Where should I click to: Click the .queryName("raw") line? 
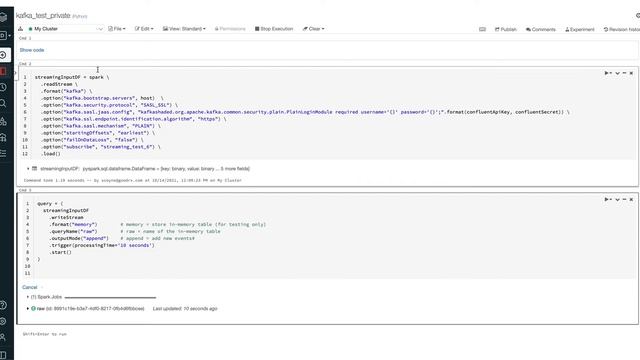click(73, 231)
